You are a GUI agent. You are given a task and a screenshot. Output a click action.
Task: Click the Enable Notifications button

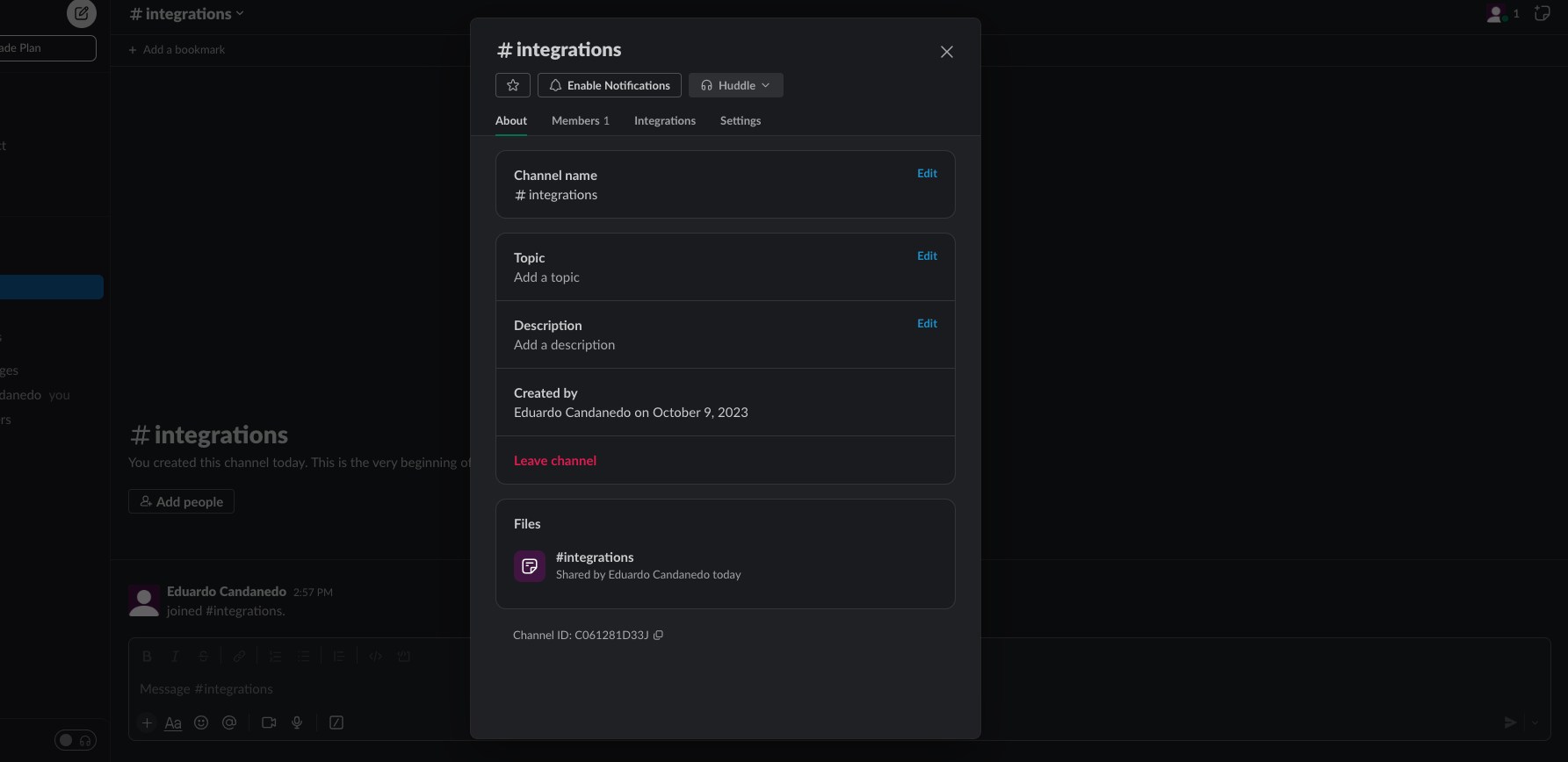[610, 85]
